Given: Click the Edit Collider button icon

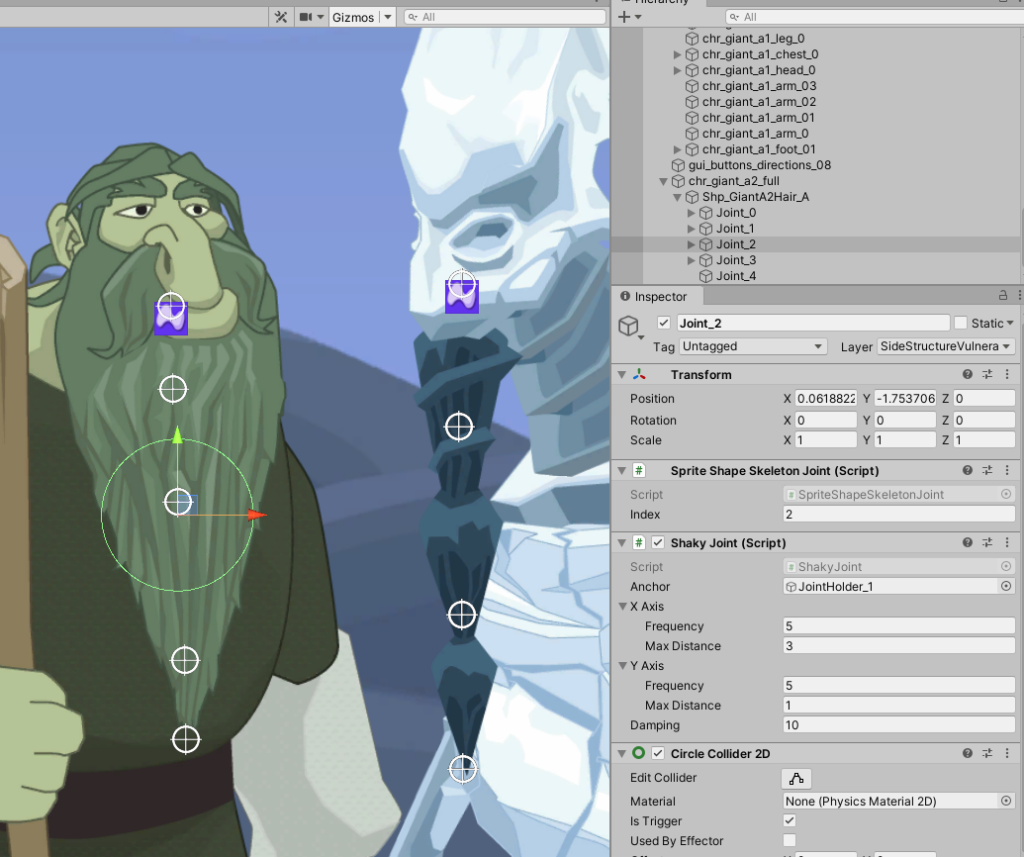Looking at the screenshot, I should pos(796,779).
